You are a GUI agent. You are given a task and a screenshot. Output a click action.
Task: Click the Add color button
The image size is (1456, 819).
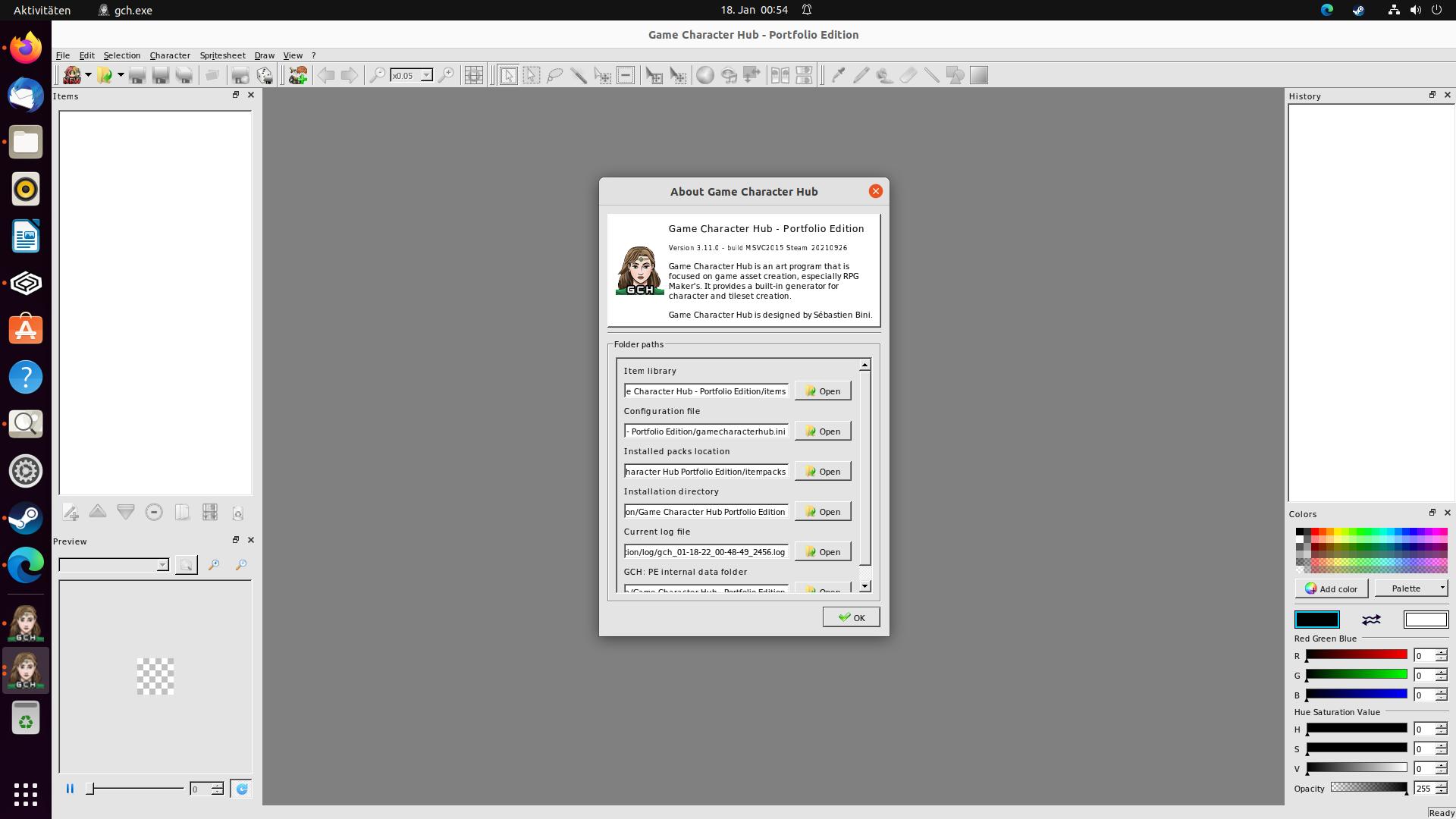pos(1331,588)
